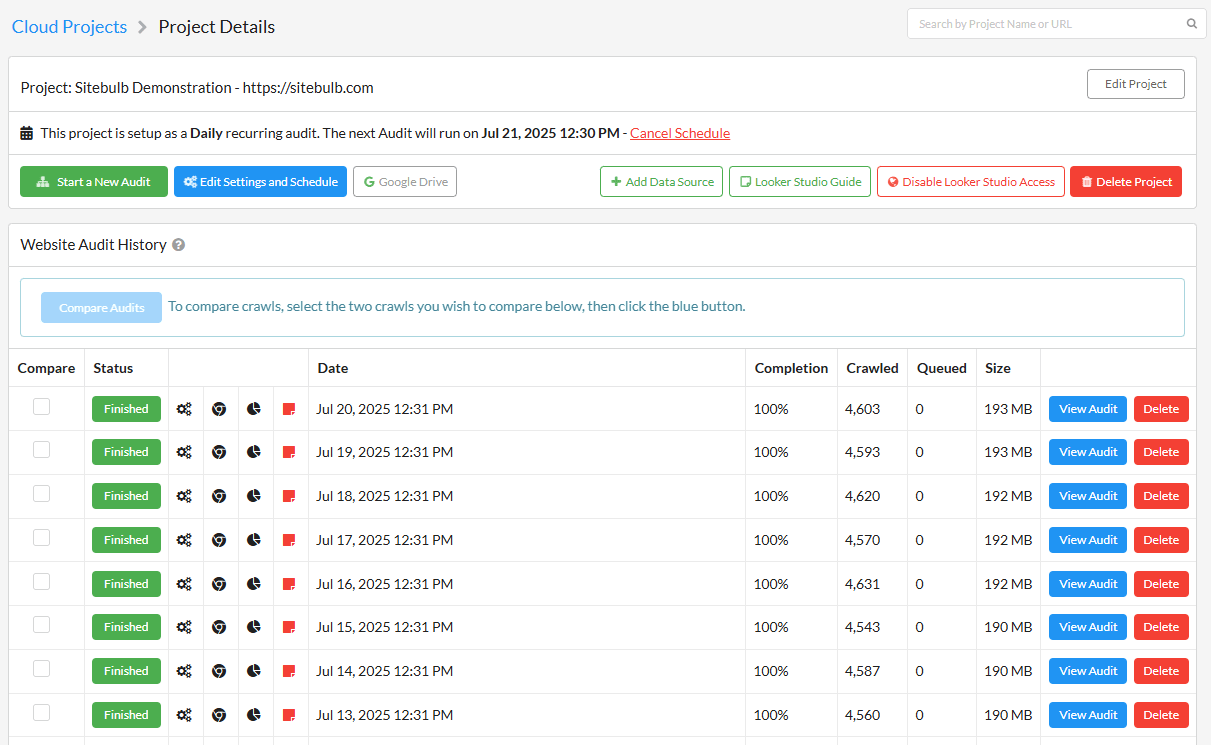Click Chrome crawler icon for Jul 20 audit

pos(219,409)
